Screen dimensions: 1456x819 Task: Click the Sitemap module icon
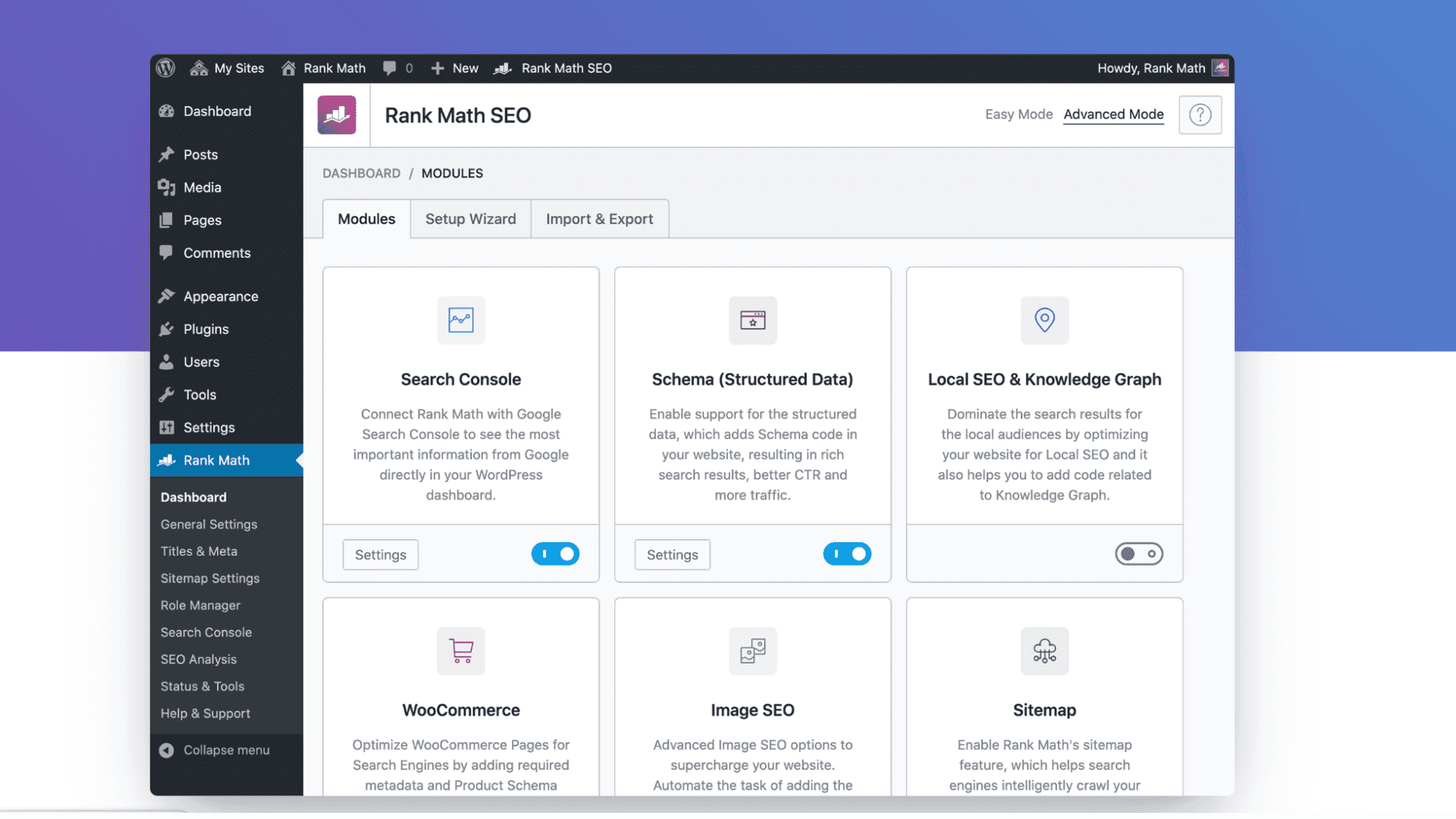click(x=1044, y=651)
